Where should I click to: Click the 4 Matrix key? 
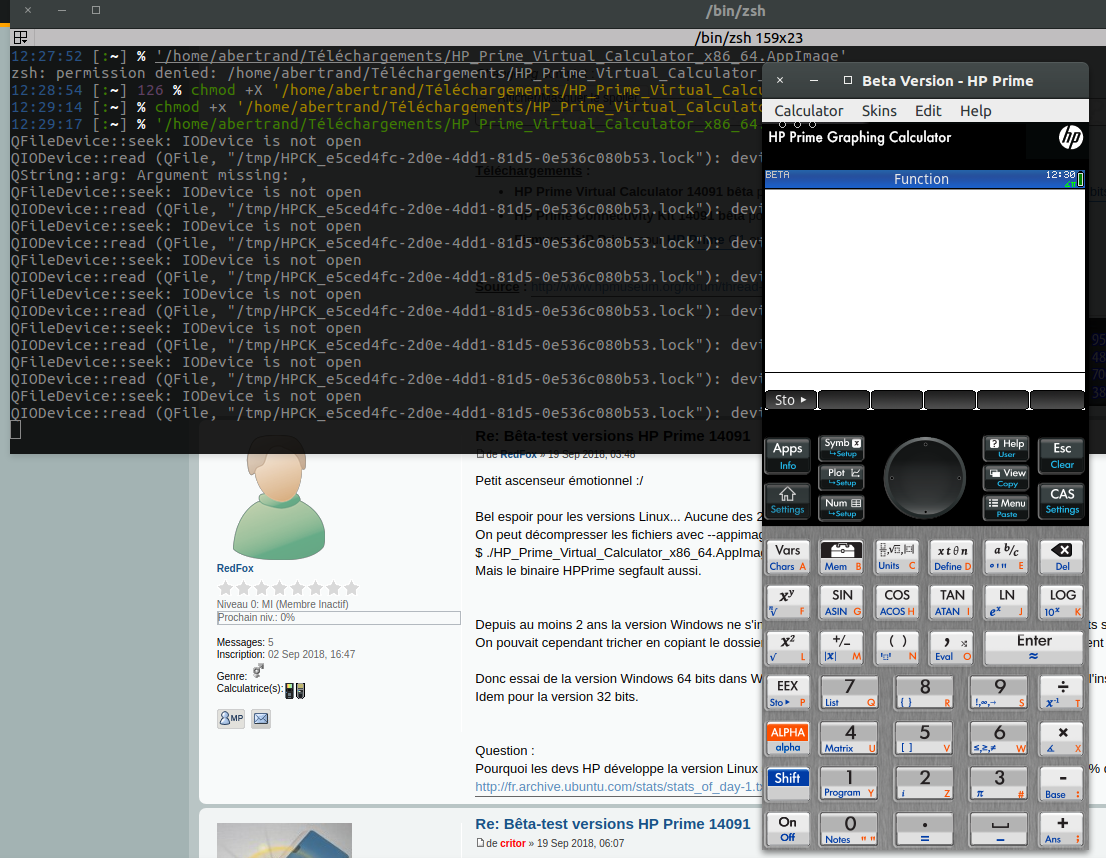point(850,739)
